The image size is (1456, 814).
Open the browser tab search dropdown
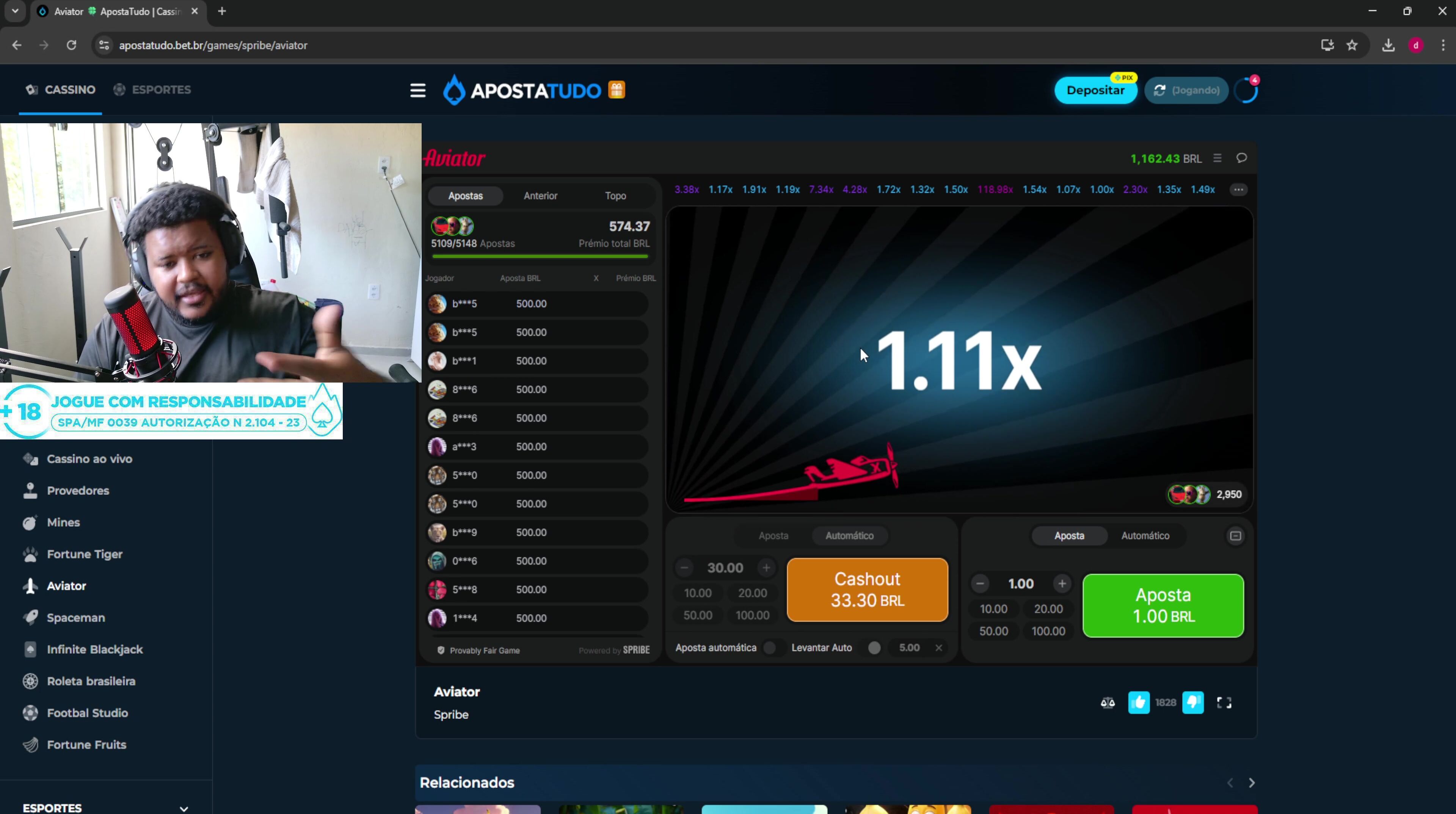point(15,11)
